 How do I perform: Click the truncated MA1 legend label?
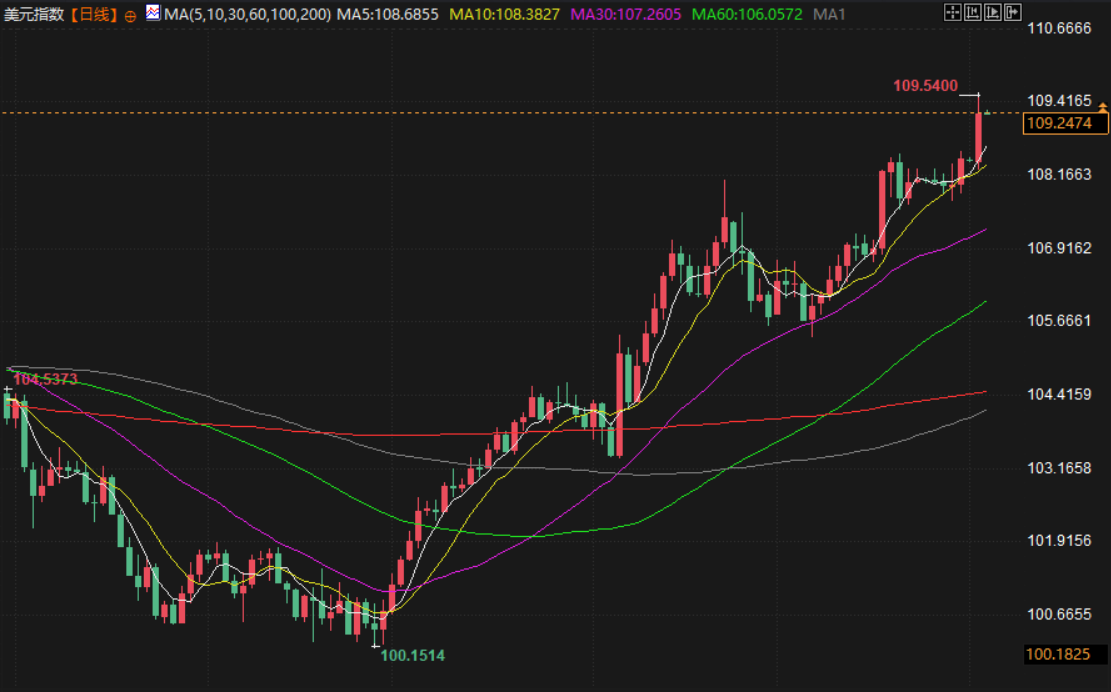click(x=830, y=14)
